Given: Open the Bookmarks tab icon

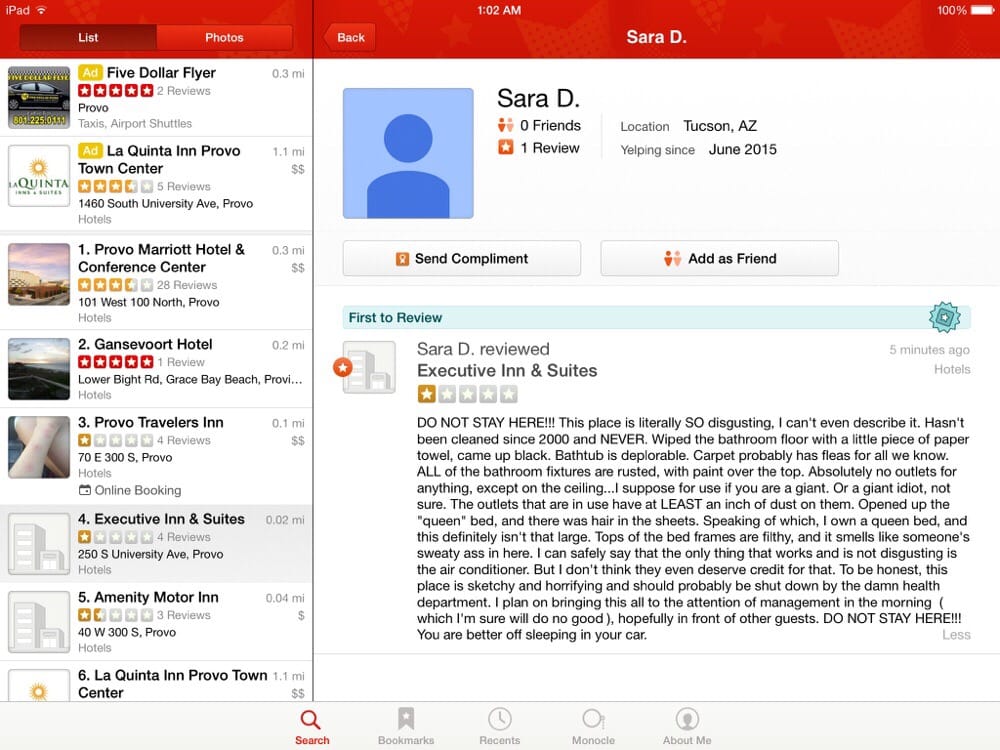Looking at the screenshot, I should pos(406,719).
